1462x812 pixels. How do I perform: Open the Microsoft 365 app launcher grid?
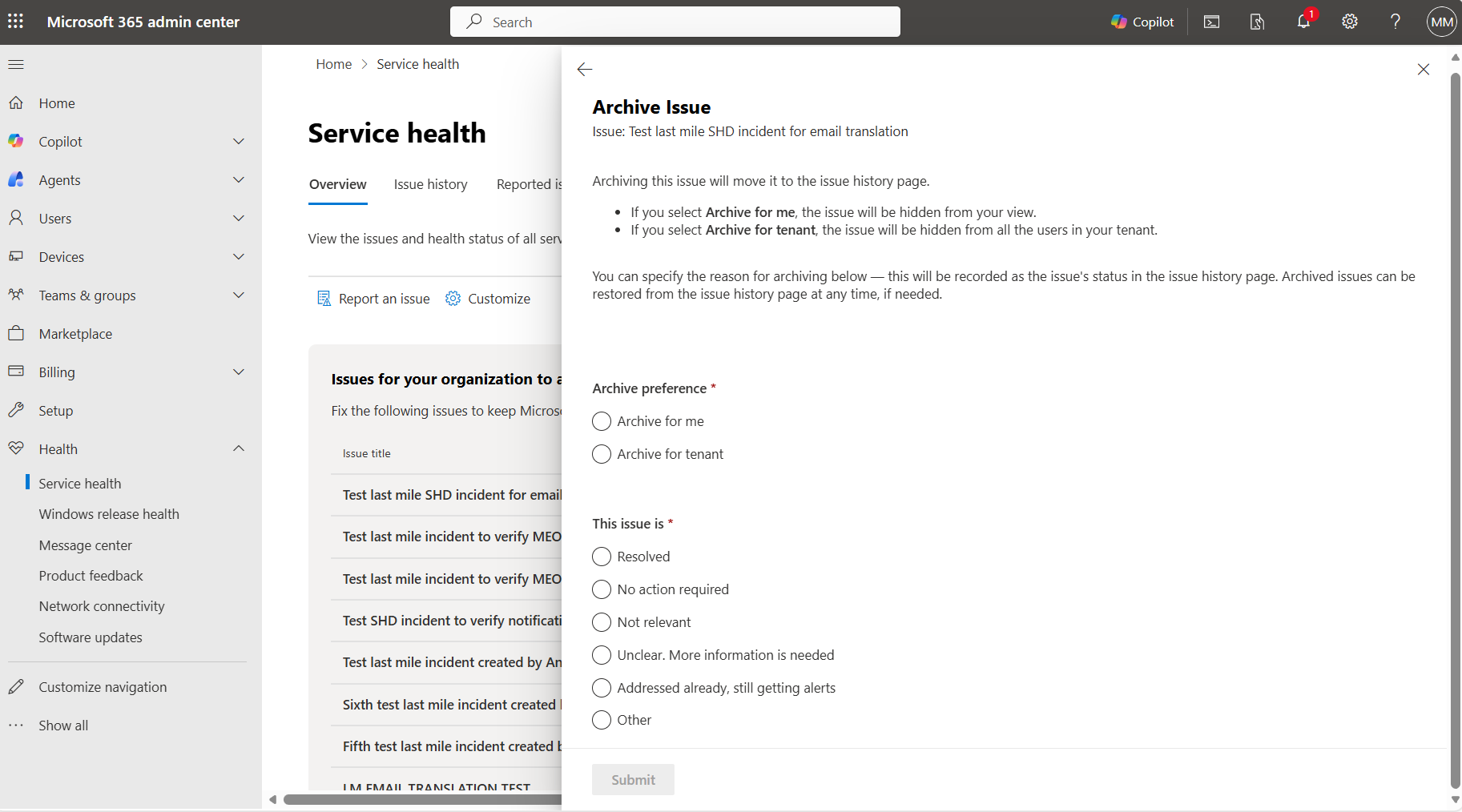click(x=15, y=22)
